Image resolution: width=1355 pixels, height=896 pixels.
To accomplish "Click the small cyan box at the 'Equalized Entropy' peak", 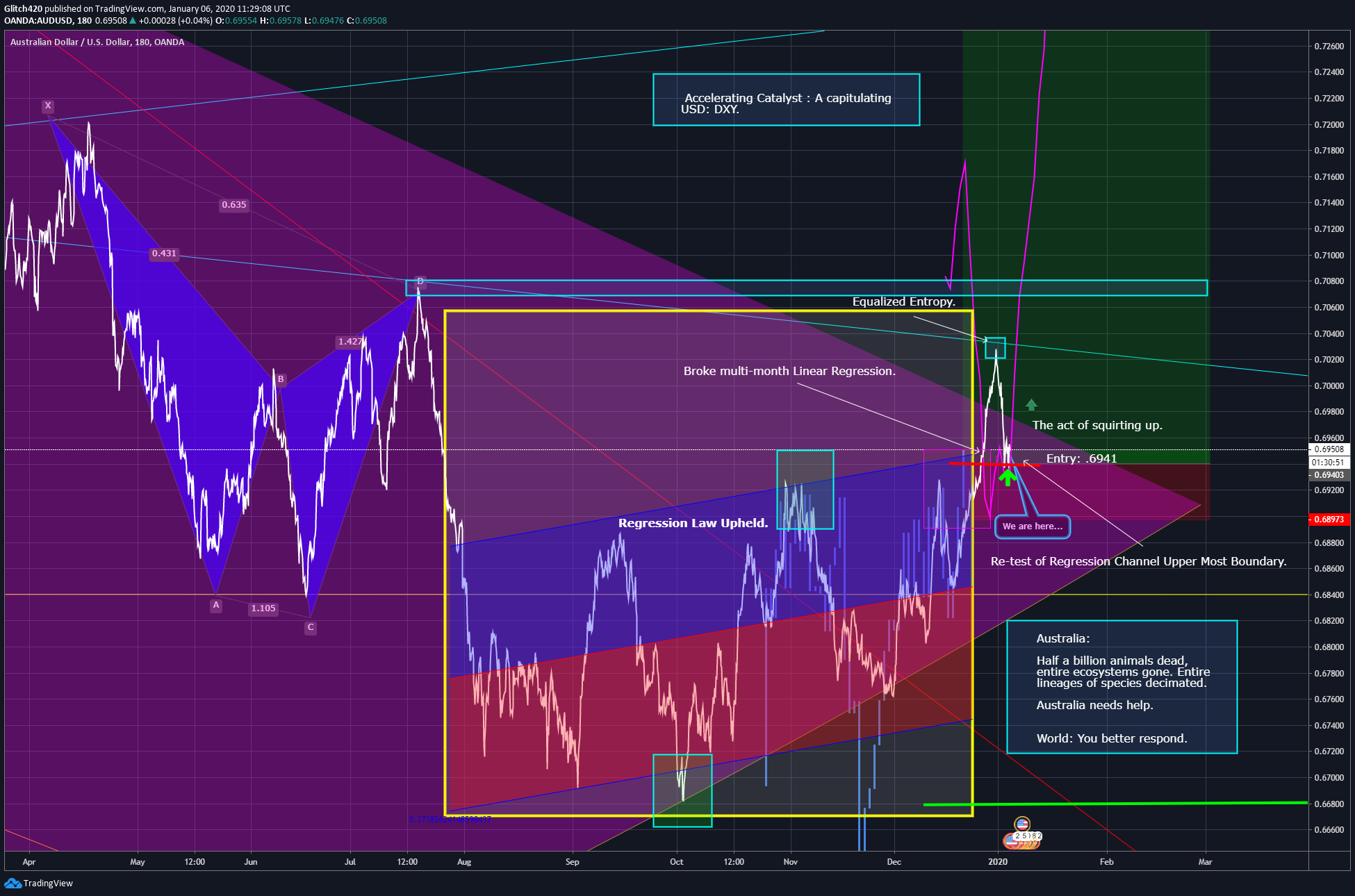I will pos(995,348).
